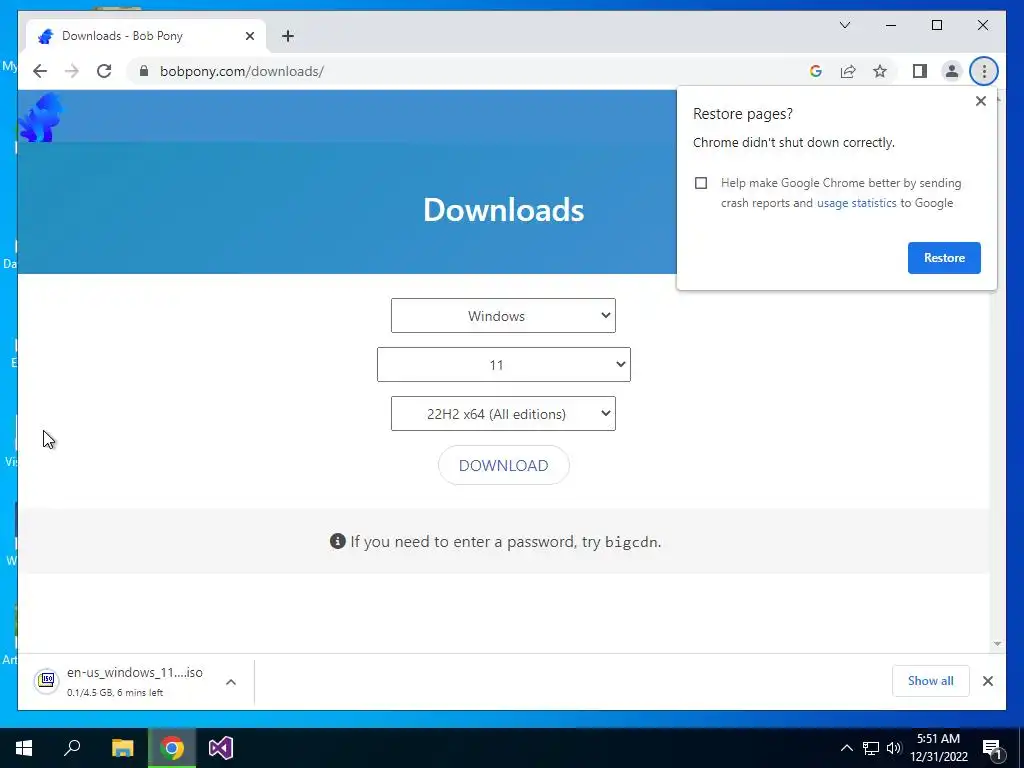The height and width of the screenshot is (768, 1024).
Task: Click the page scrollbar down arrow
Action: (997, 644)
